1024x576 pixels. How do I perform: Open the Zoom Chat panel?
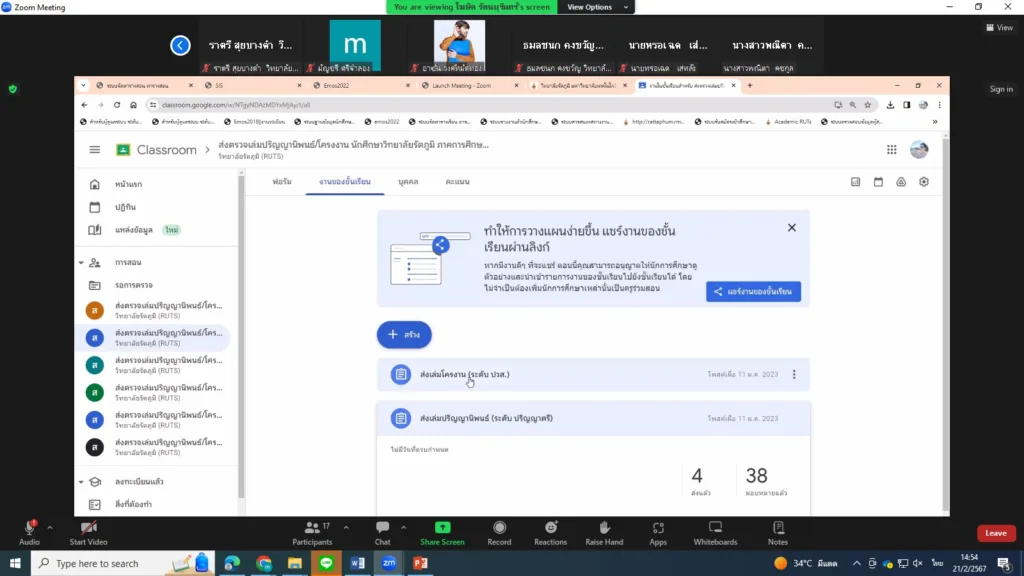383,532
